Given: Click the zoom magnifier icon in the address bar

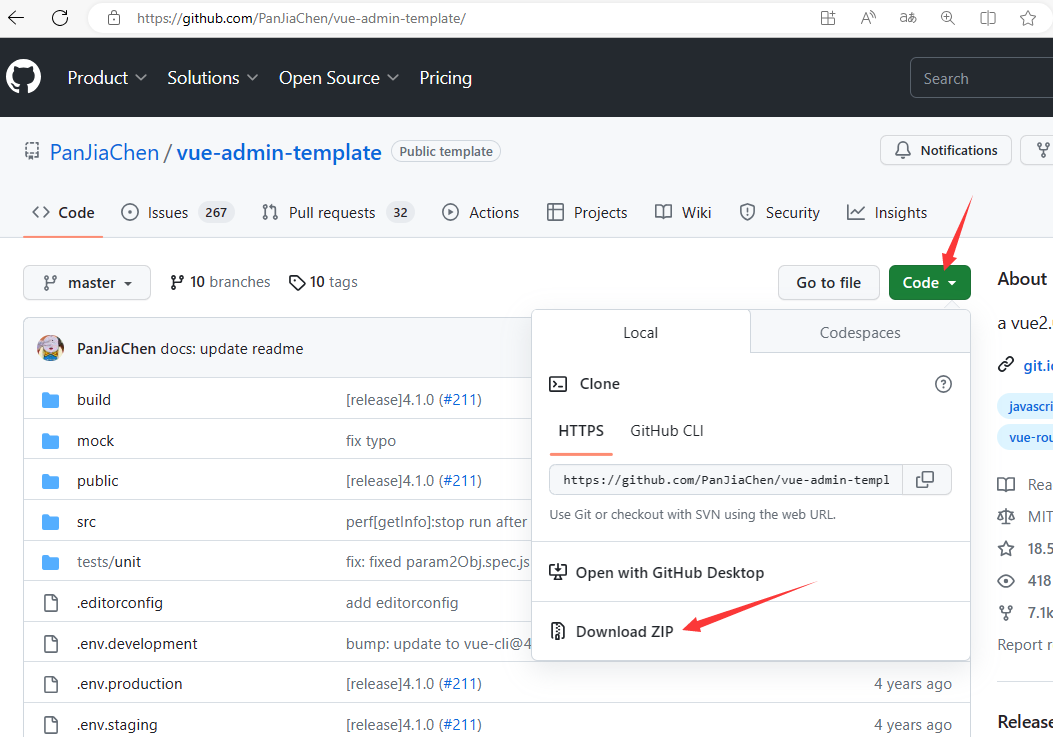Looking at the screenshot, I should pyautogui.click(x=948, y=18).
